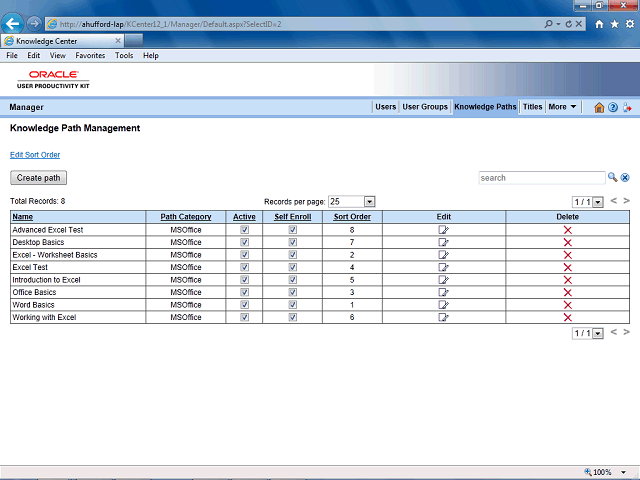
Task: Toggle Self Enroll for Word Basics
Action: tap(293, 305)
